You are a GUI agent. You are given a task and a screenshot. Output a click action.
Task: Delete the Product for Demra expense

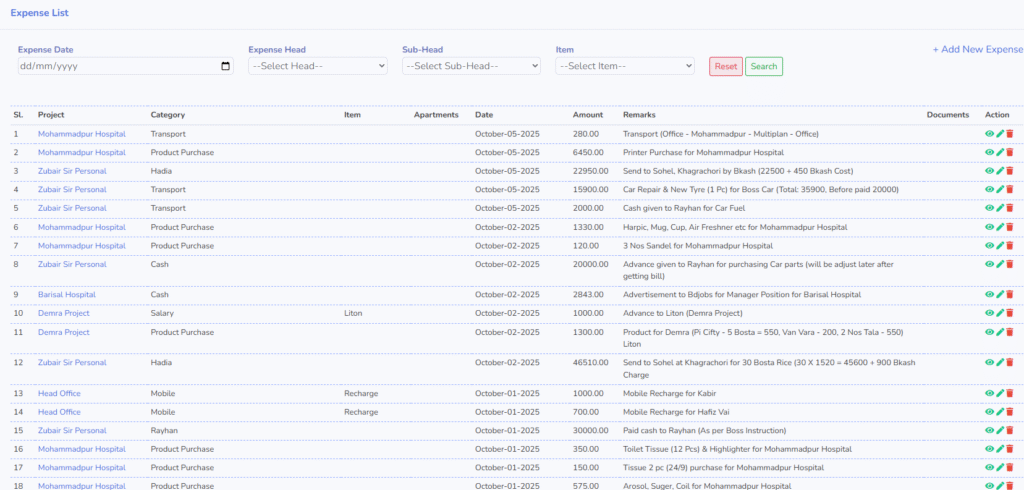click(x=1010, y=332)
